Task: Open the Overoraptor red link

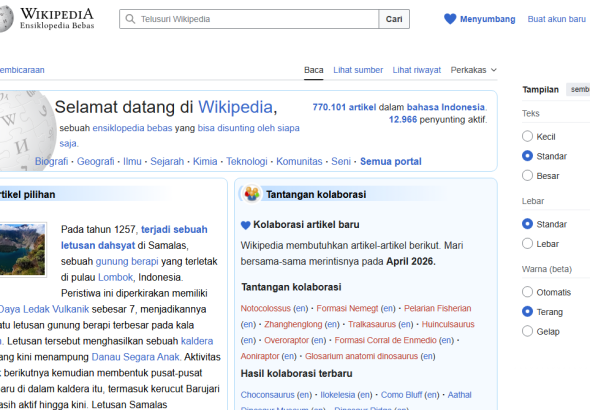Action: pyautogui.click(x=286, y=340)
